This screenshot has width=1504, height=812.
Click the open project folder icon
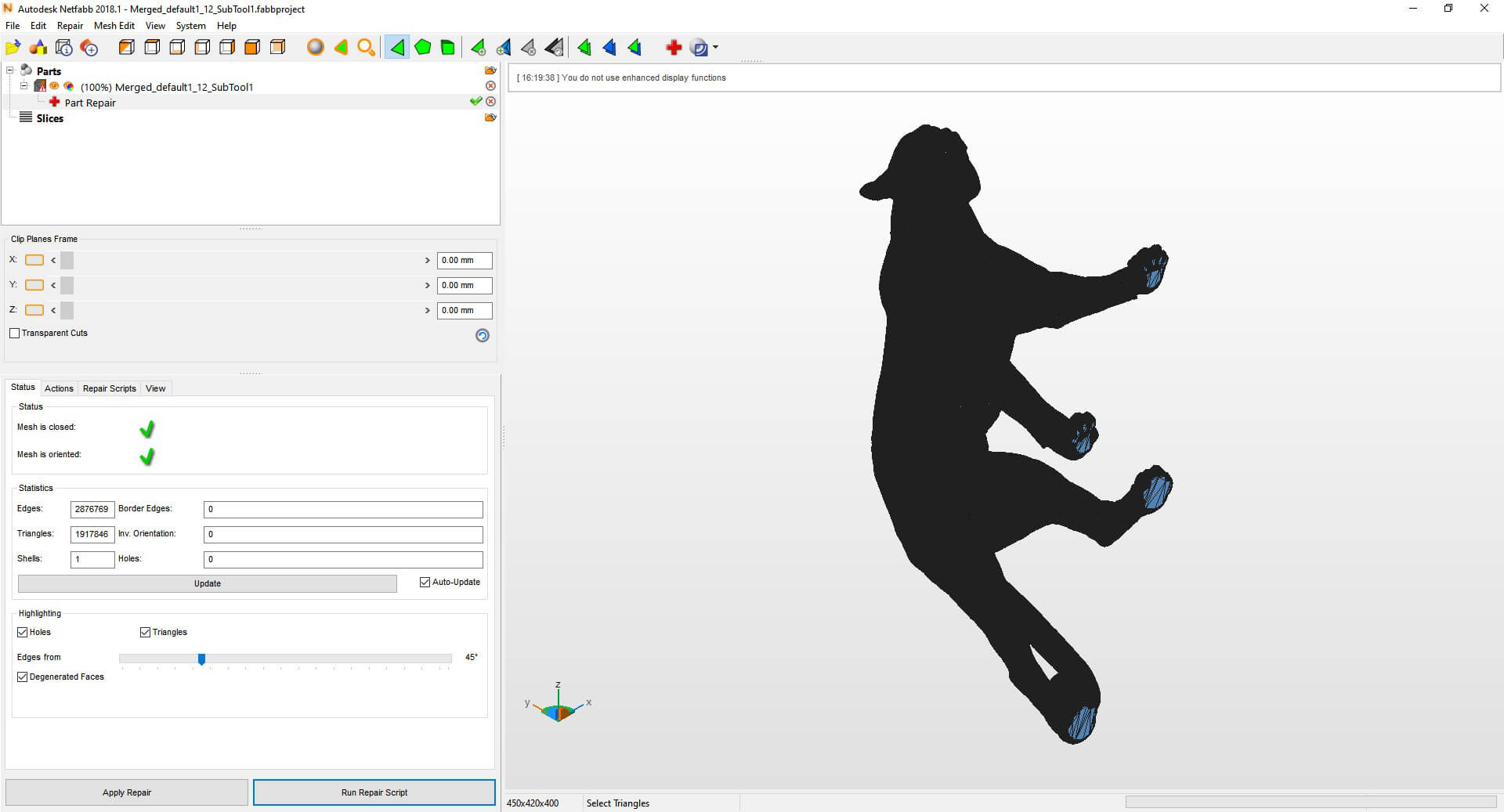click(13, 48)
